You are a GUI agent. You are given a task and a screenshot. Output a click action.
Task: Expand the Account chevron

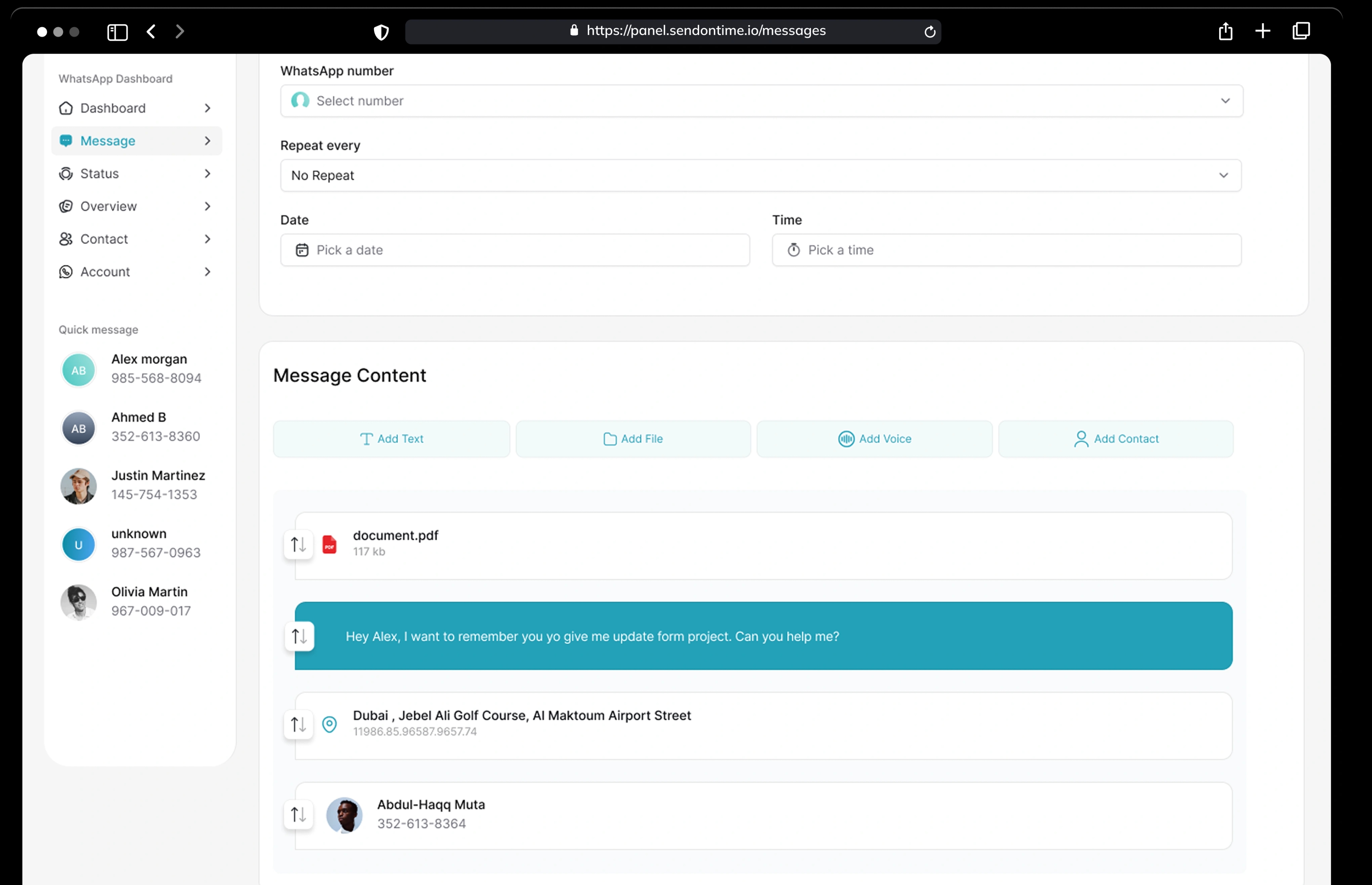pyautogui.click(x=207, y=272)
